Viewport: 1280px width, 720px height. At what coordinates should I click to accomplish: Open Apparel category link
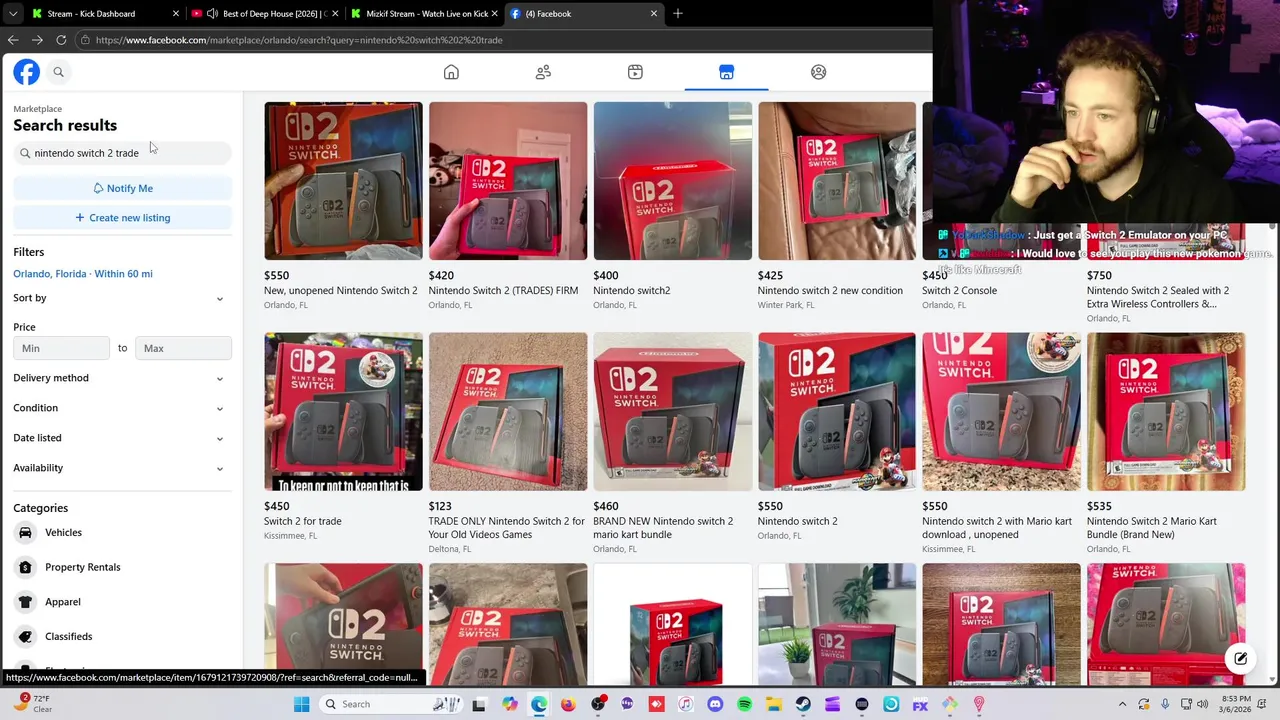62,602
